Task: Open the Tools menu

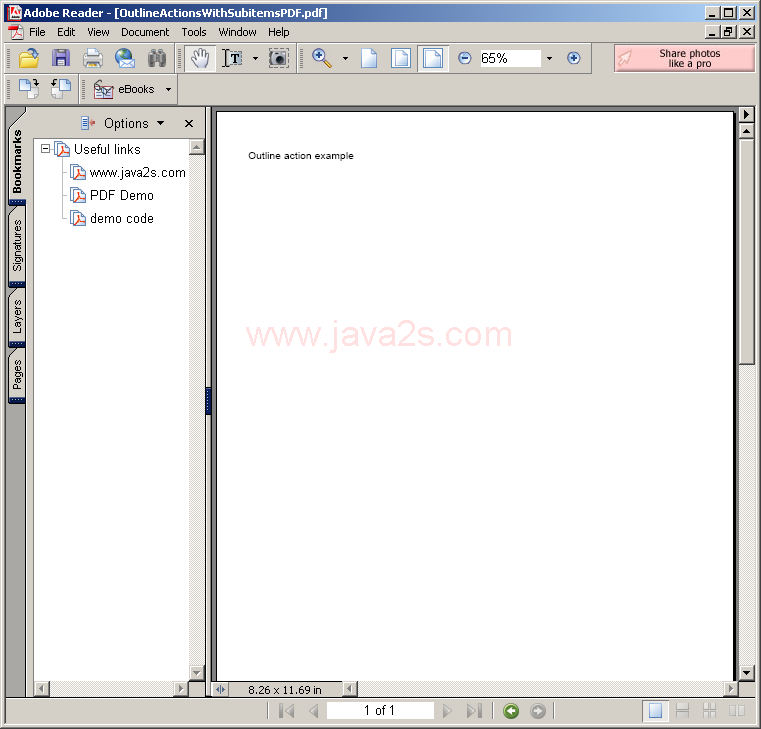Action: (194, 32)
